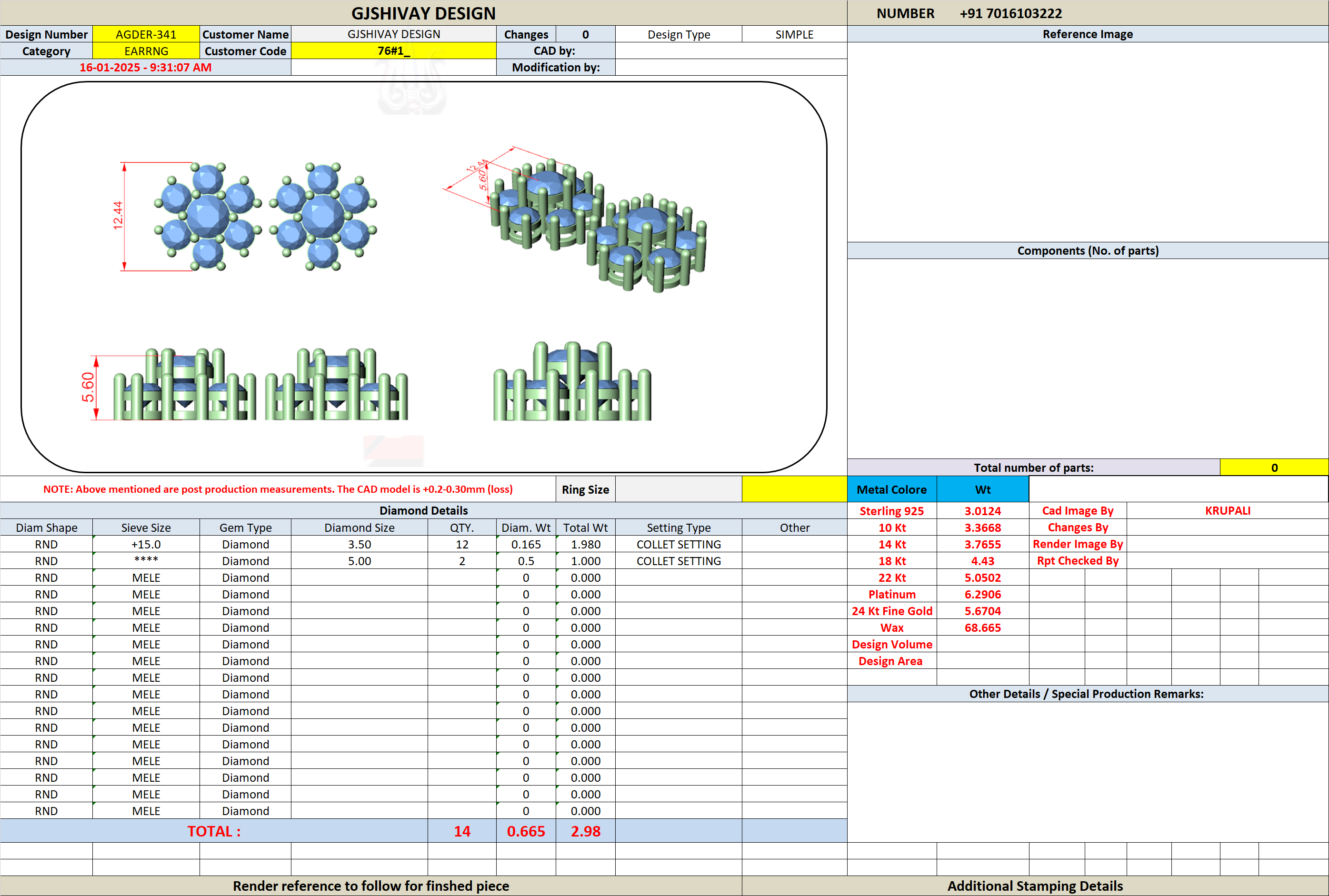
Task: Click the Diamond Details header
Action: pos(423,510)
